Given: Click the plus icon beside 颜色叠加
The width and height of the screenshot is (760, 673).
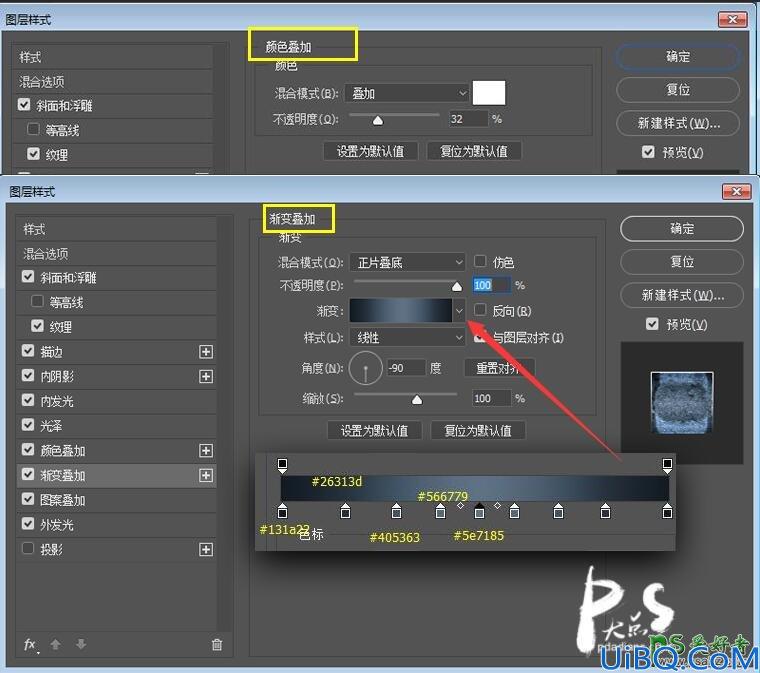Looking at the screenshot, I should click(x=206, y=451).
